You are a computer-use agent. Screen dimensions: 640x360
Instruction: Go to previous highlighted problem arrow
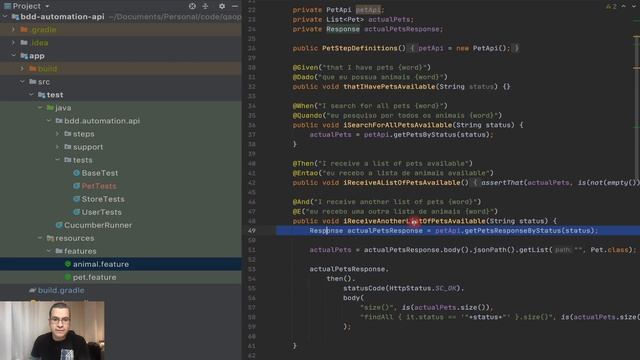pyautogui.click(x=623, y=6)
